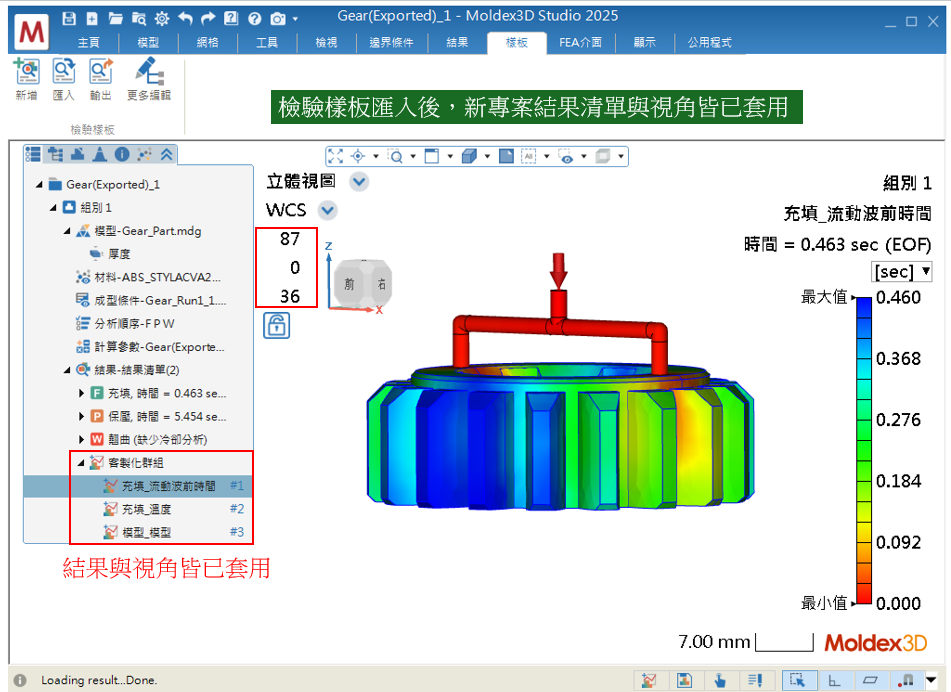Click the 輸出 export template icon

tap(100, 73)
